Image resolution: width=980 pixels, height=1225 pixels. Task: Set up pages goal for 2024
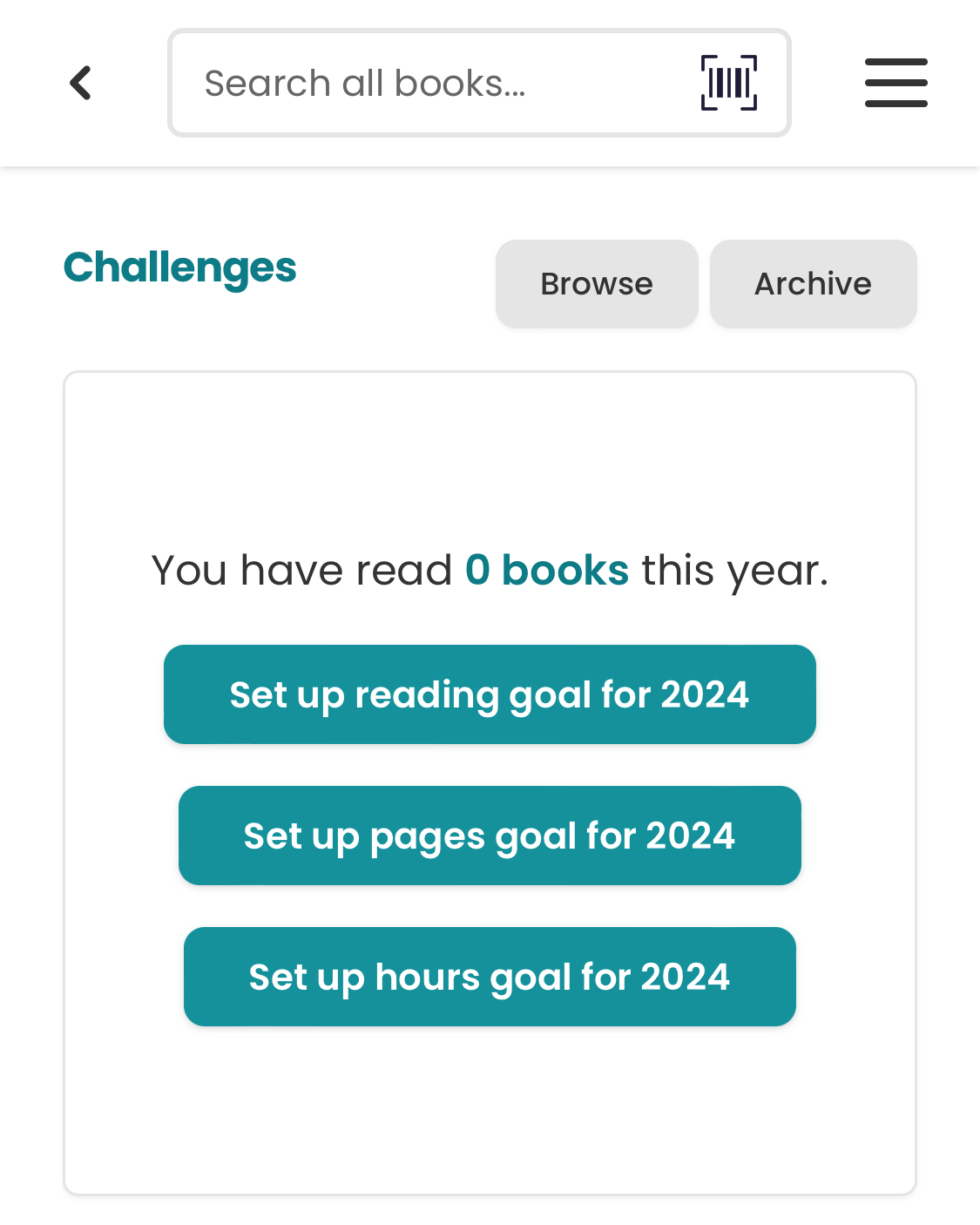click(490, 836)
